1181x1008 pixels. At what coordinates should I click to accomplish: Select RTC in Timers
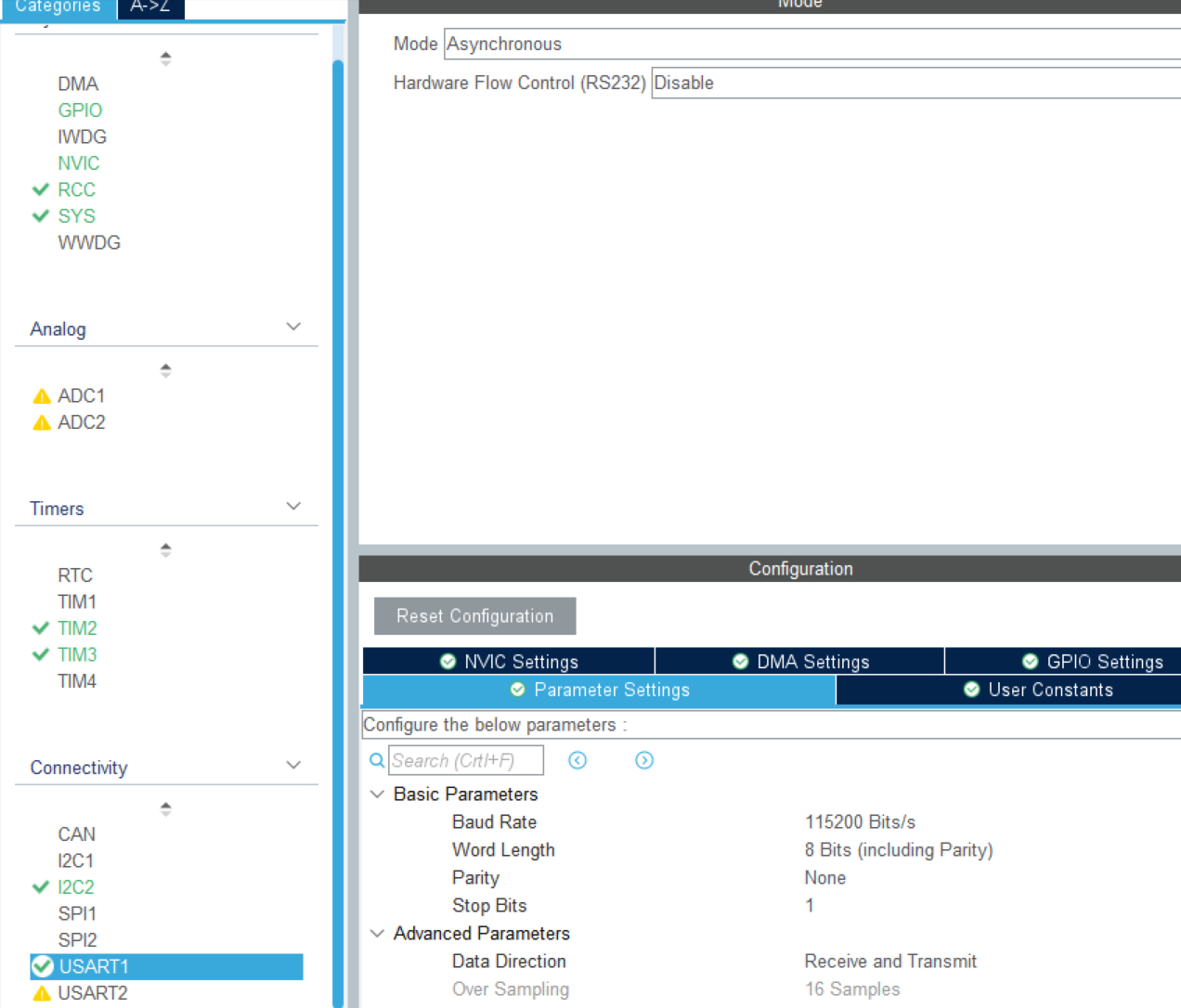[75, 575]
